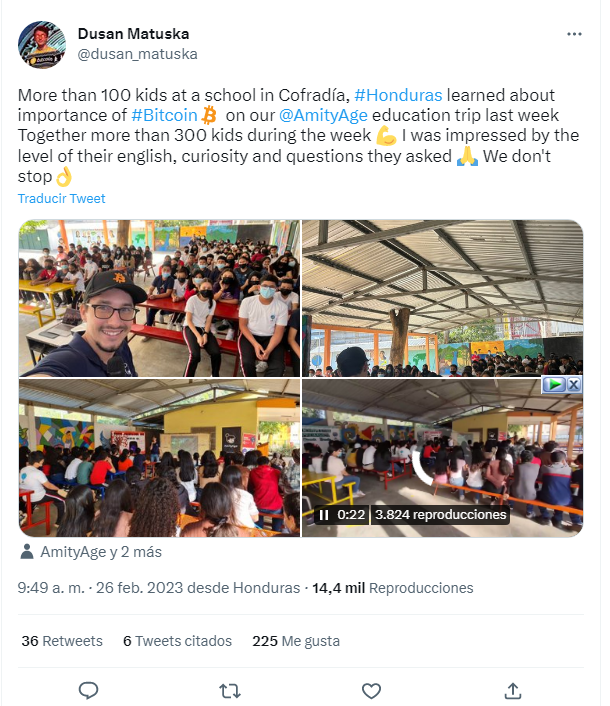Open the bottom-left crowd photo thumbnail
610x706 pixels.
(159, 458)
